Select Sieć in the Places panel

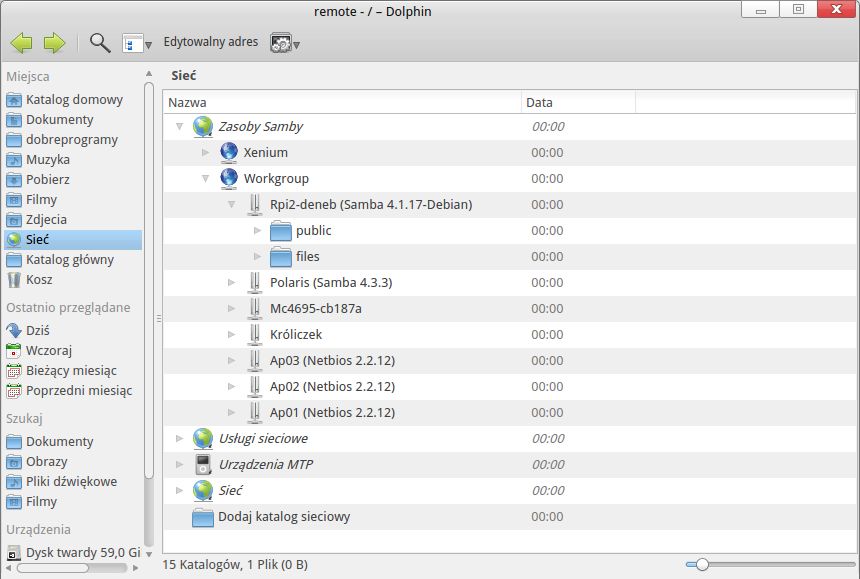73,240
